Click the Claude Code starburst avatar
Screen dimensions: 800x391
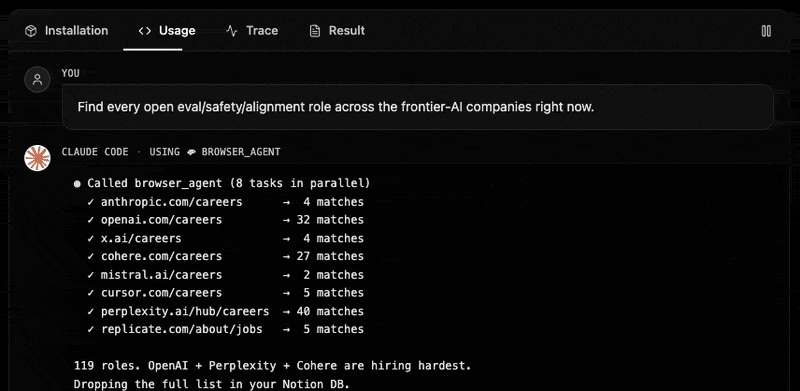[x=37, y=158]
